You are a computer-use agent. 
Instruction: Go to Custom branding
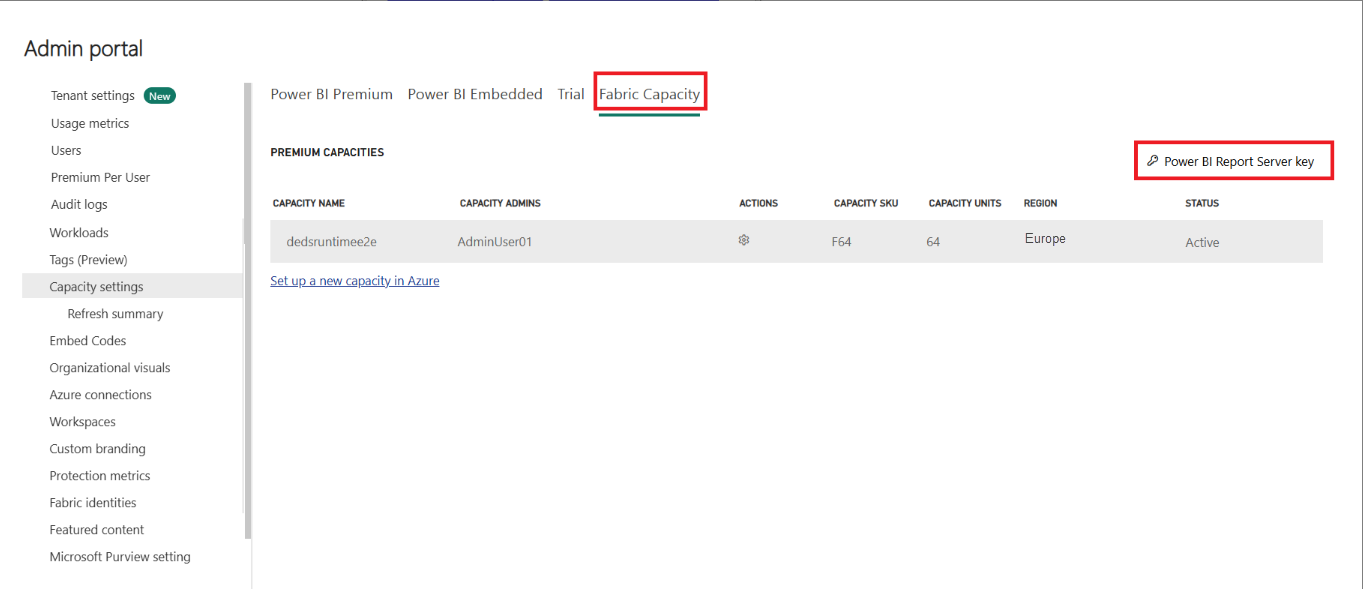pos(98,448)
